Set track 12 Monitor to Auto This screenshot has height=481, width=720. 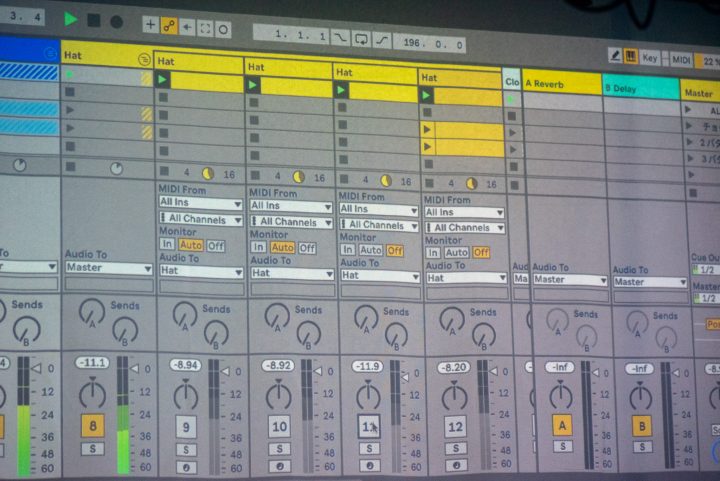coord(456,252)
